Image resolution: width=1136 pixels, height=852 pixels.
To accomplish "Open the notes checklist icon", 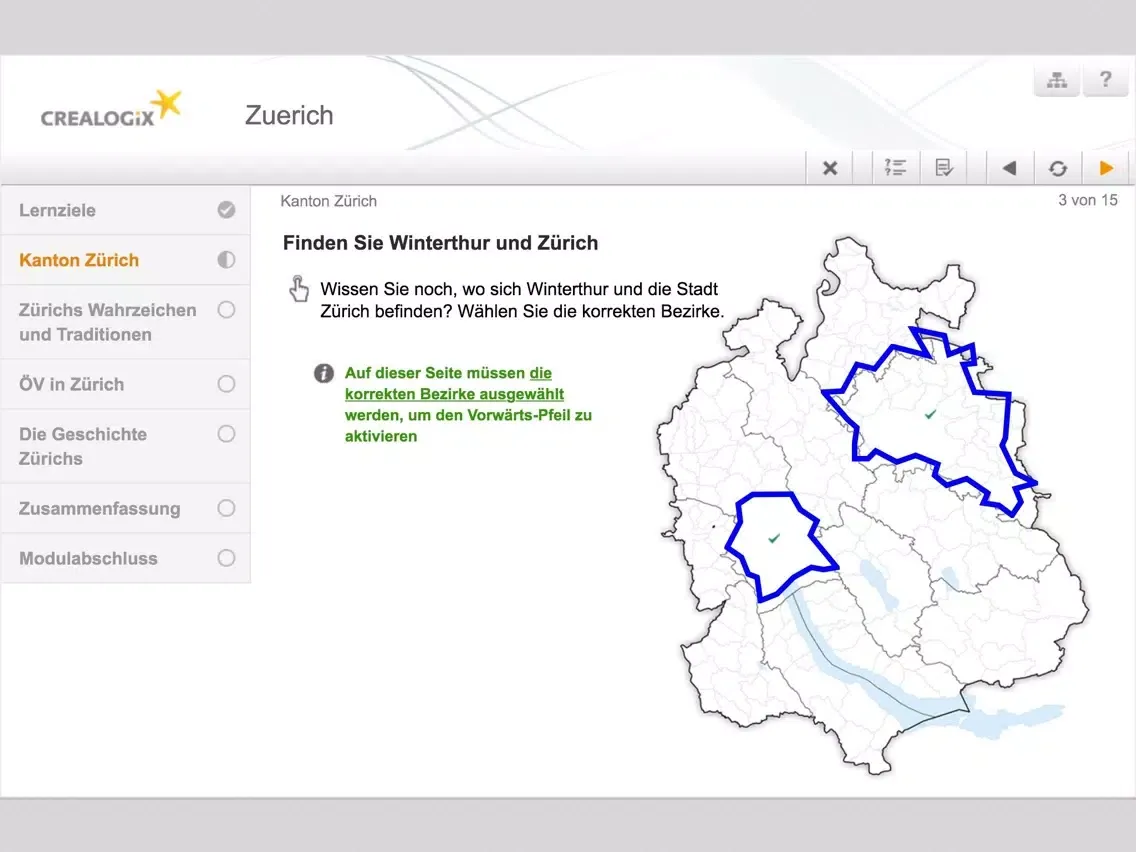I will point(944,168).
